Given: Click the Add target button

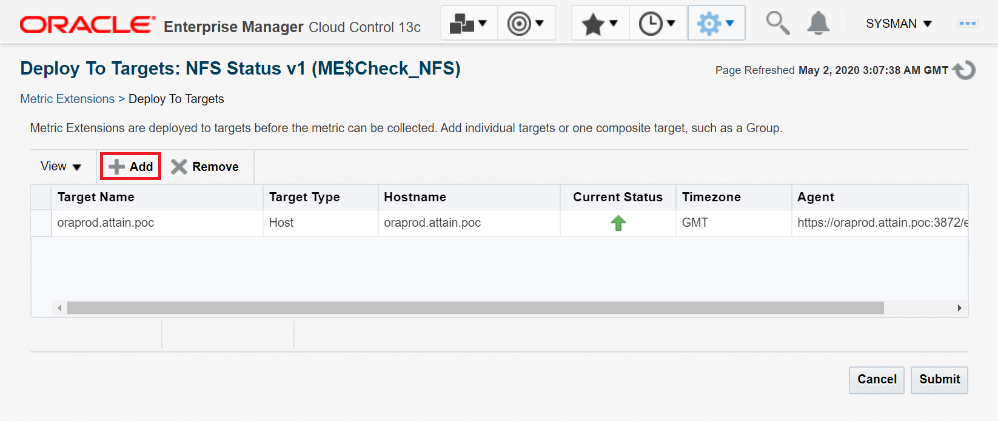Looking at the screenshot, I should coord(131,167).
